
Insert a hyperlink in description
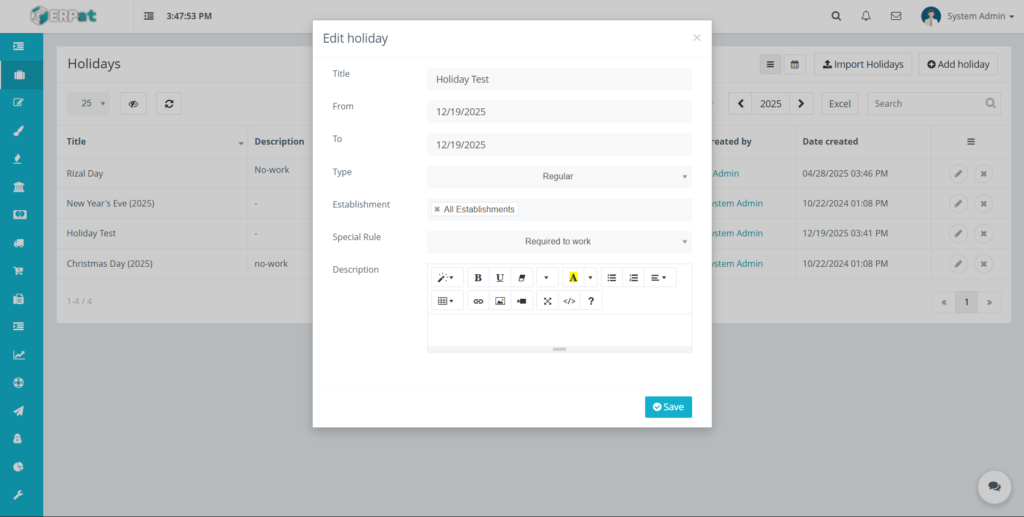click(478, 301)
